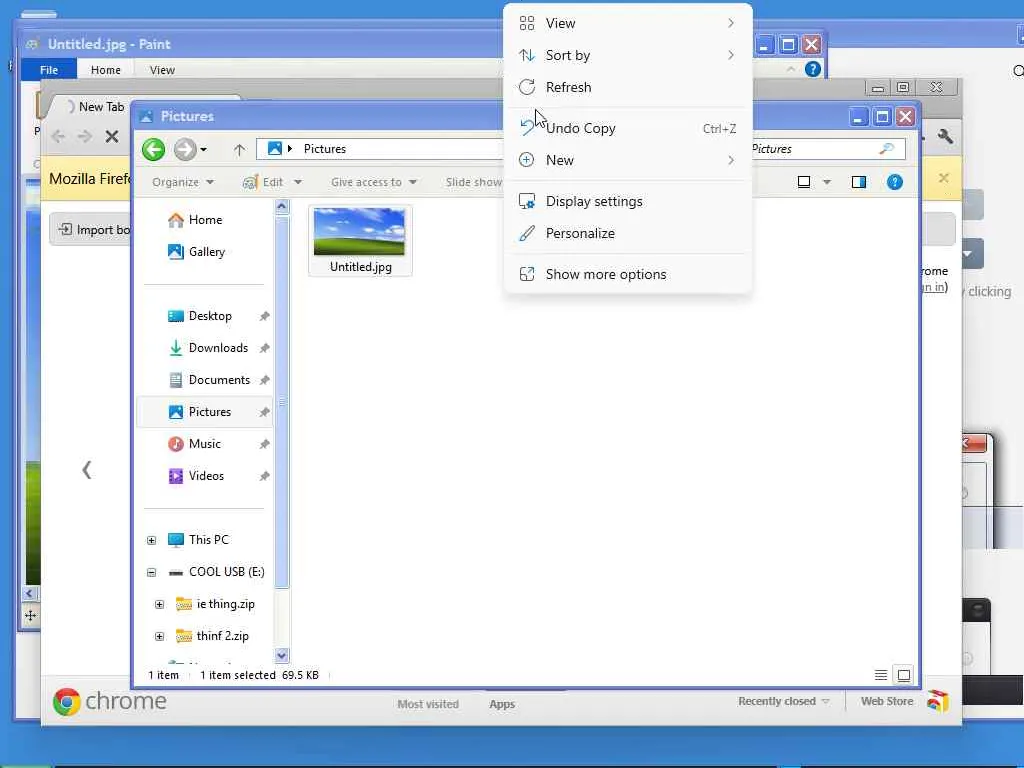Open Web Store link
The image size is (1024, 768).
pos(904,701)
